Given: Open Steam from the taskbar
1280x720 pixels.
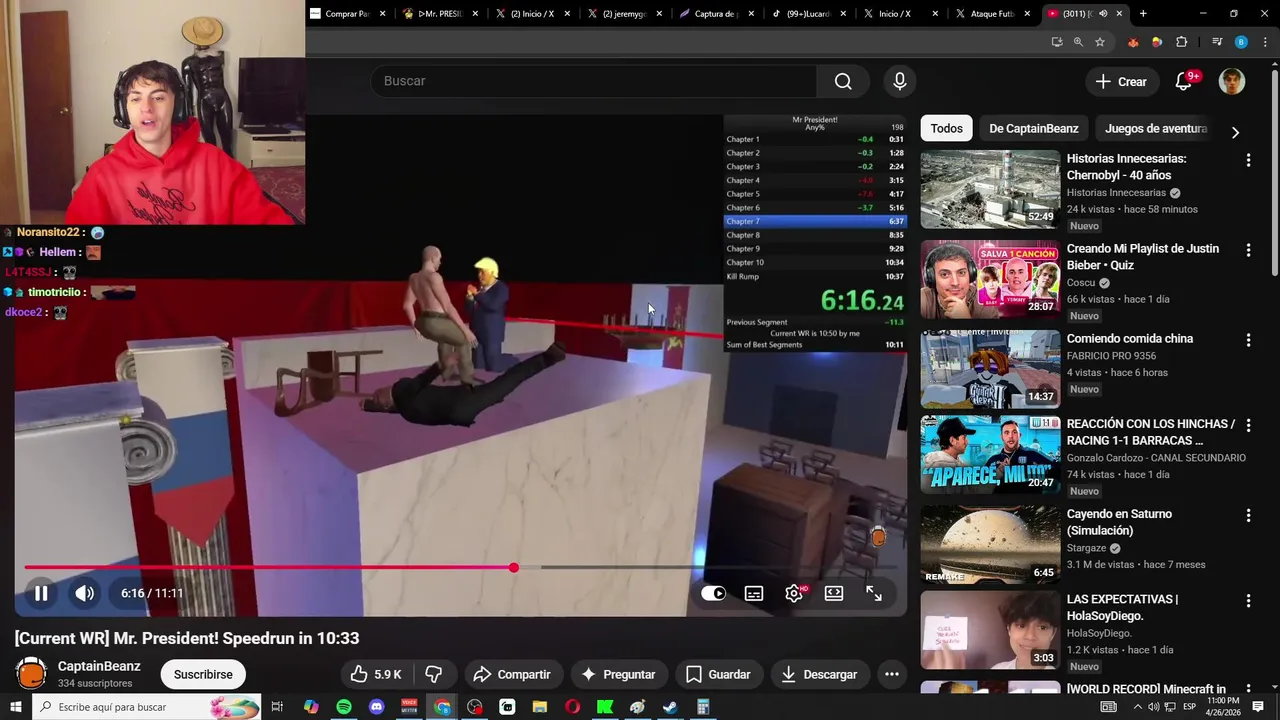Looking at the screenshot, I should [670, 707].
